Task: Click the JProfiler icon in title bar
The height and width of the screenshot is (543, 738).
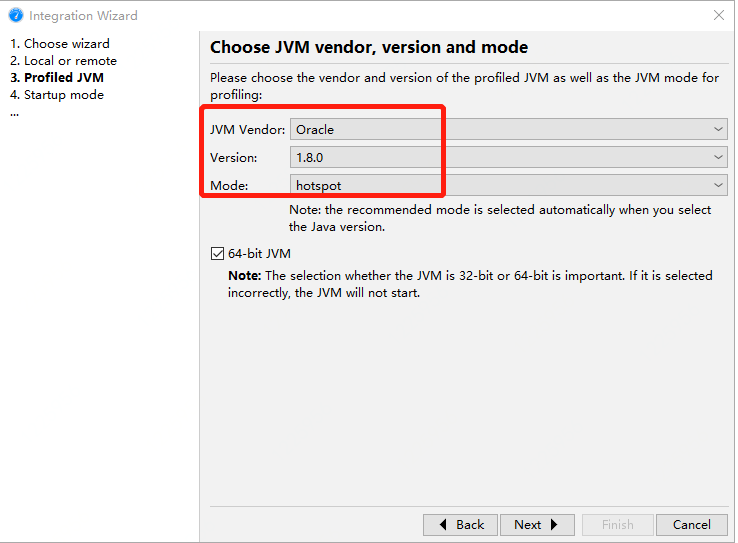Action: click(15, 15)
